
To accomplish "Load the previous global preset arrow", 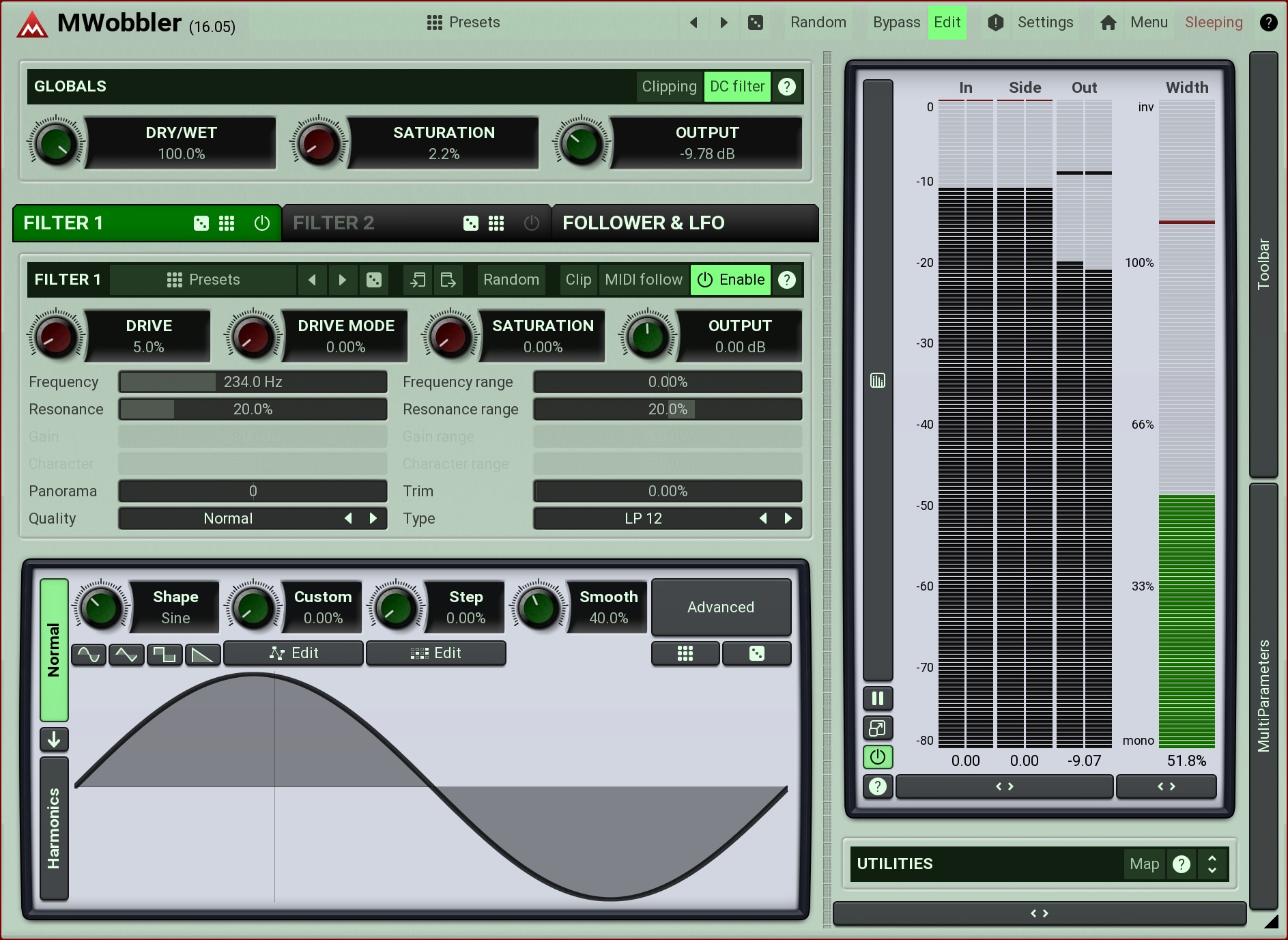I will 693,23.
